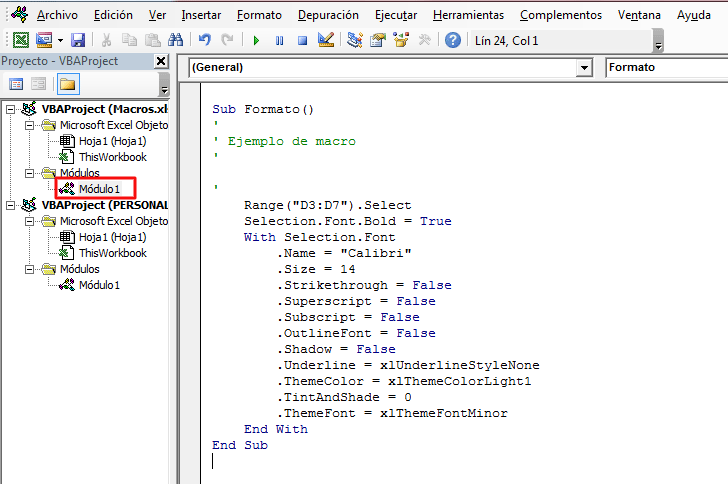The image size is (728, 484).
Task: Collapse the VBAProject (PERSONAL node
Action: coord(10,205)
